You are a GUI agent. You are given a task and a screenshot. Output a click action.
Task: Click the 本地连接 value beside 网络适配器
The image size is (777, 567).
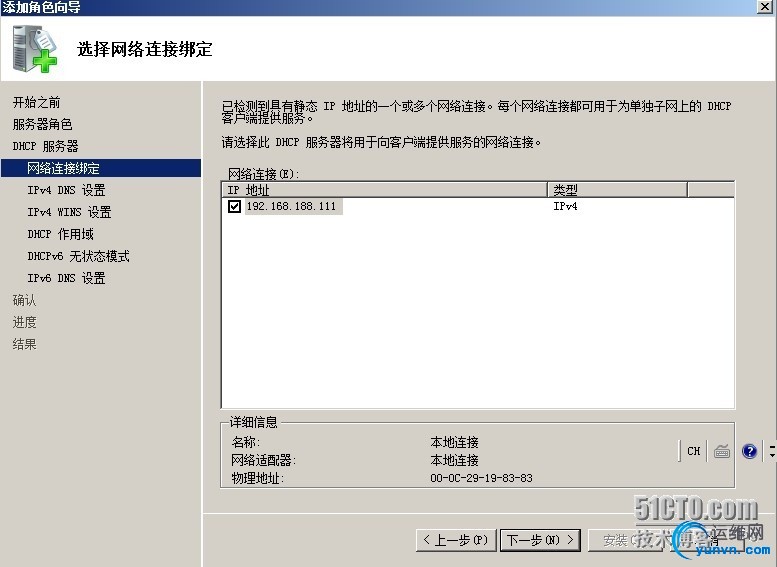454,460
